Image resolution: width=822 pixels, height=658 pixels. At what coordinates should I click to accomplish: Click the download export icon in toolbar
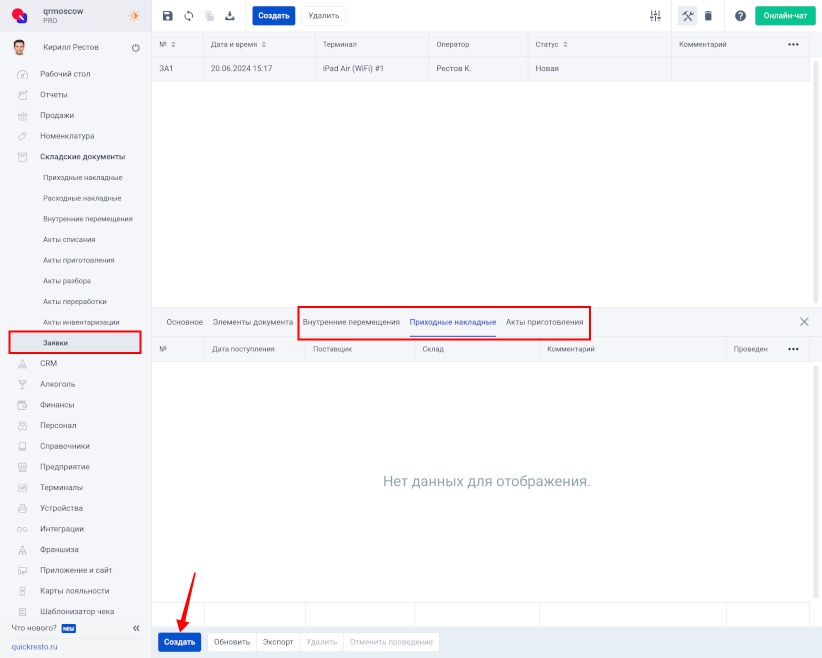click(x=230, y=16)
